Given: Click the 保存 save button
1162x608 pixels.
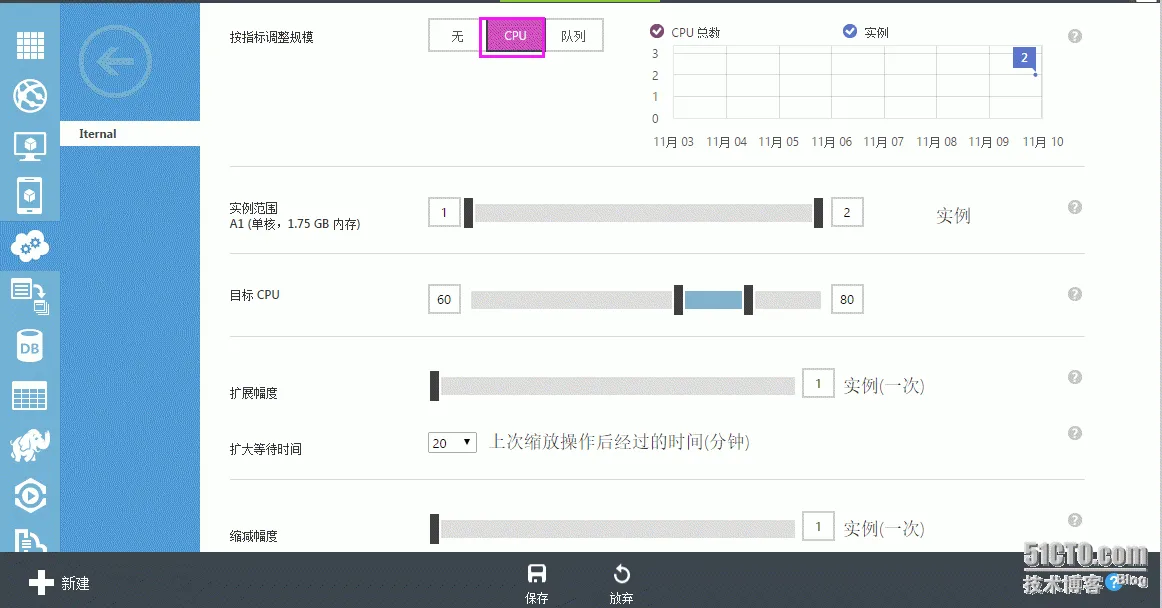Looking at the screenshot, I should tap(536, 580).
